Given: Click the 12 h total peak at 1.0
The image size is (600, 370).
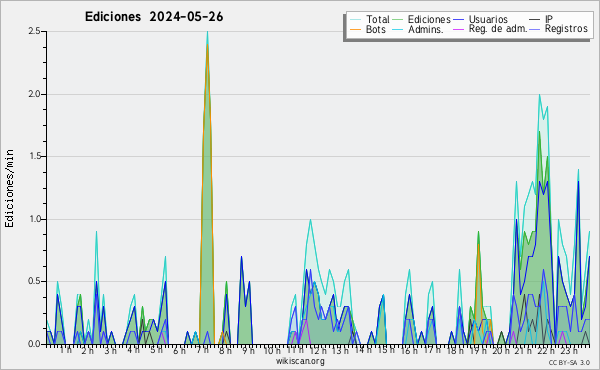Looking at the screenshot, I should pos(310,220).
